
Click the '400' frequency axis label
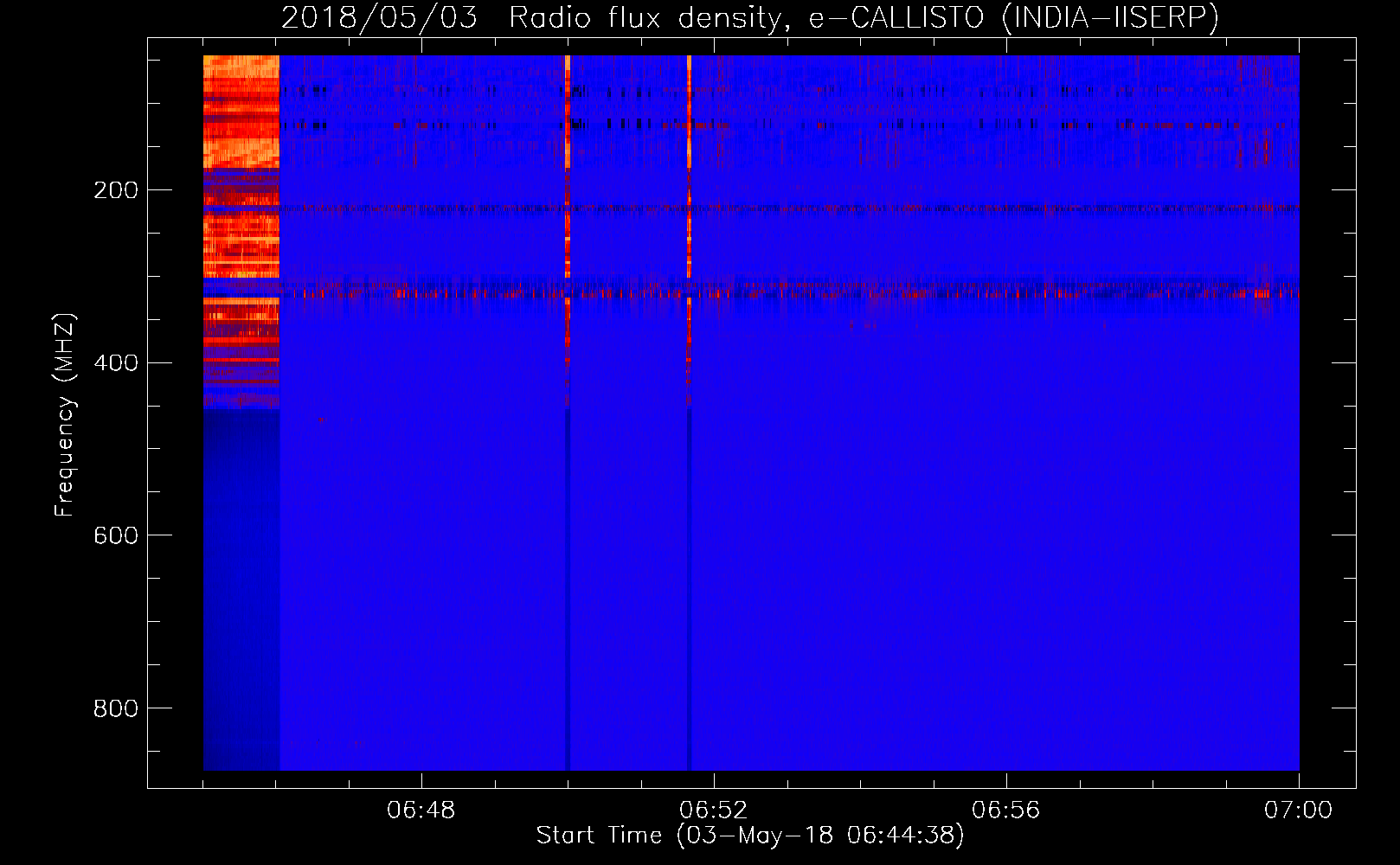pyautogui.click(x=116, y=362)
